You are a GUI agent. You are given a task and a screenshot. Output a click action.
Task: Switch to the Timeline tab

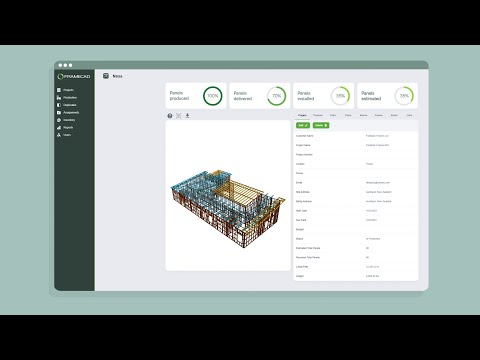(x=318, y=115)
